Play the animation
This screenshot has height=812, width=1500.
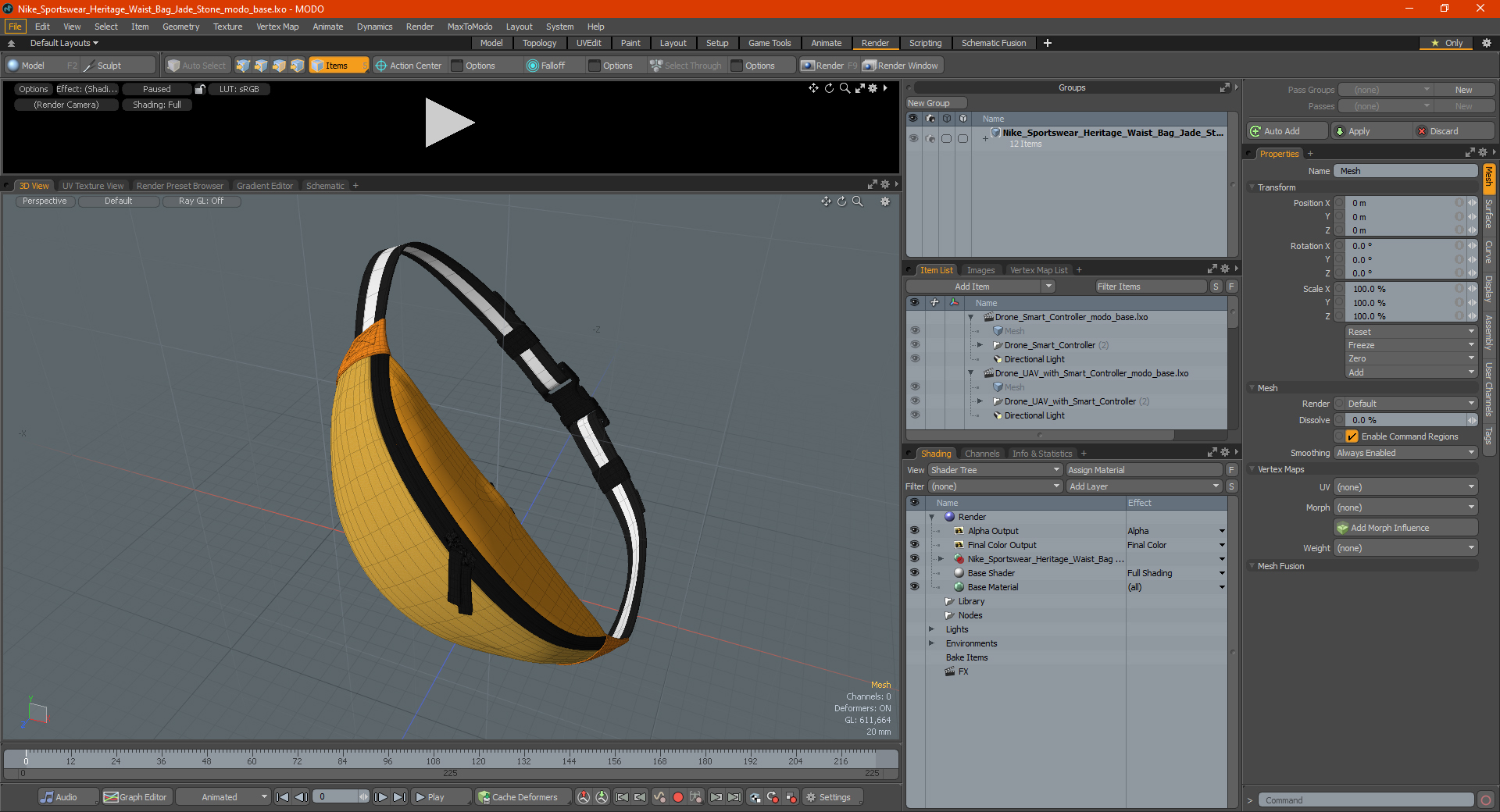tap(440, 797)
